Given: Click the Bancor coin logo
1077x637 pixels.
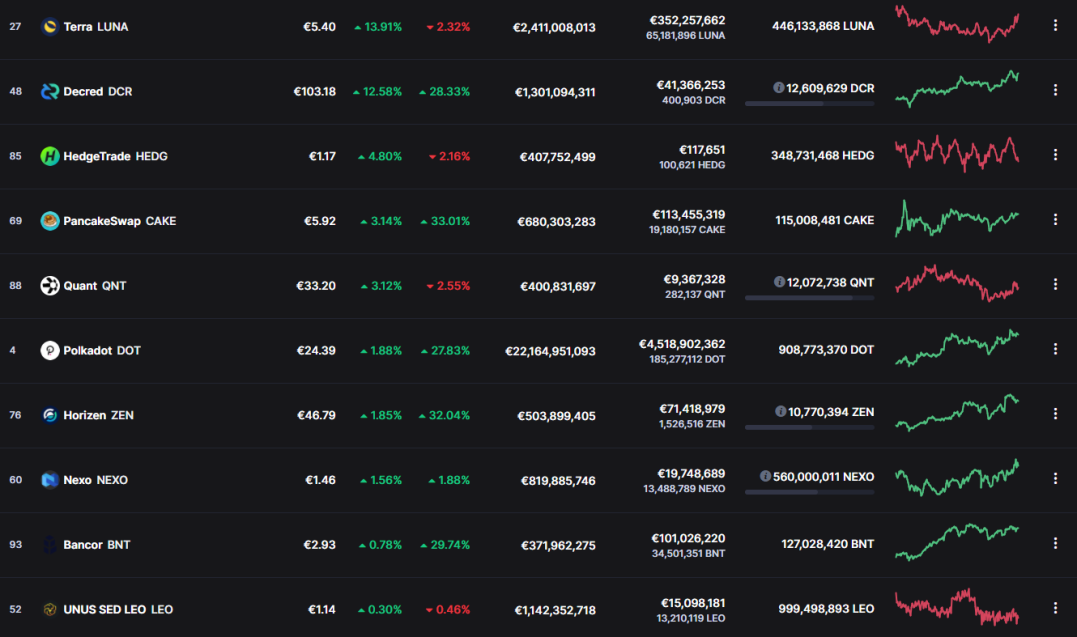Looking at the screenshot, I should [x=49, y=544].
